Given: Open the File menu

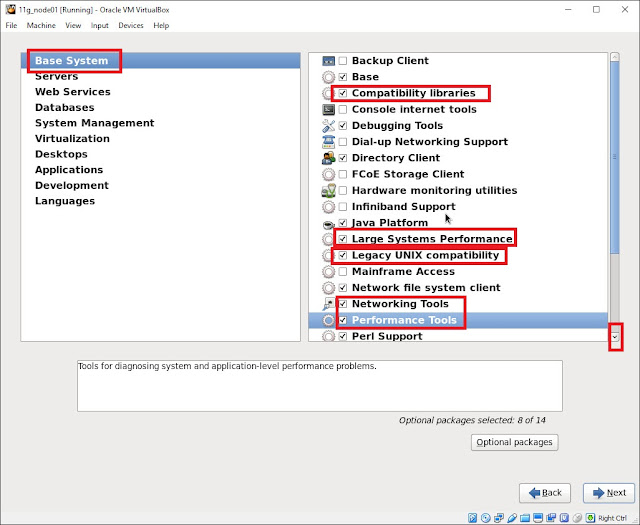Looking at the screenshot, I should 11,25.
